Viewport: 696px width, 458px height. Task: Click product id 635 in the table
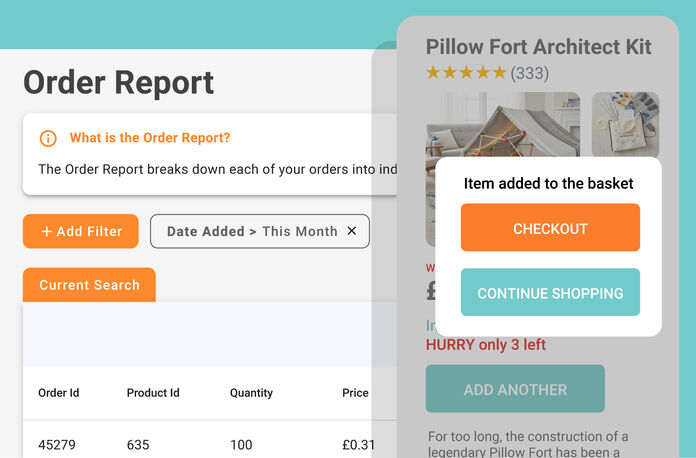point(137,444)
